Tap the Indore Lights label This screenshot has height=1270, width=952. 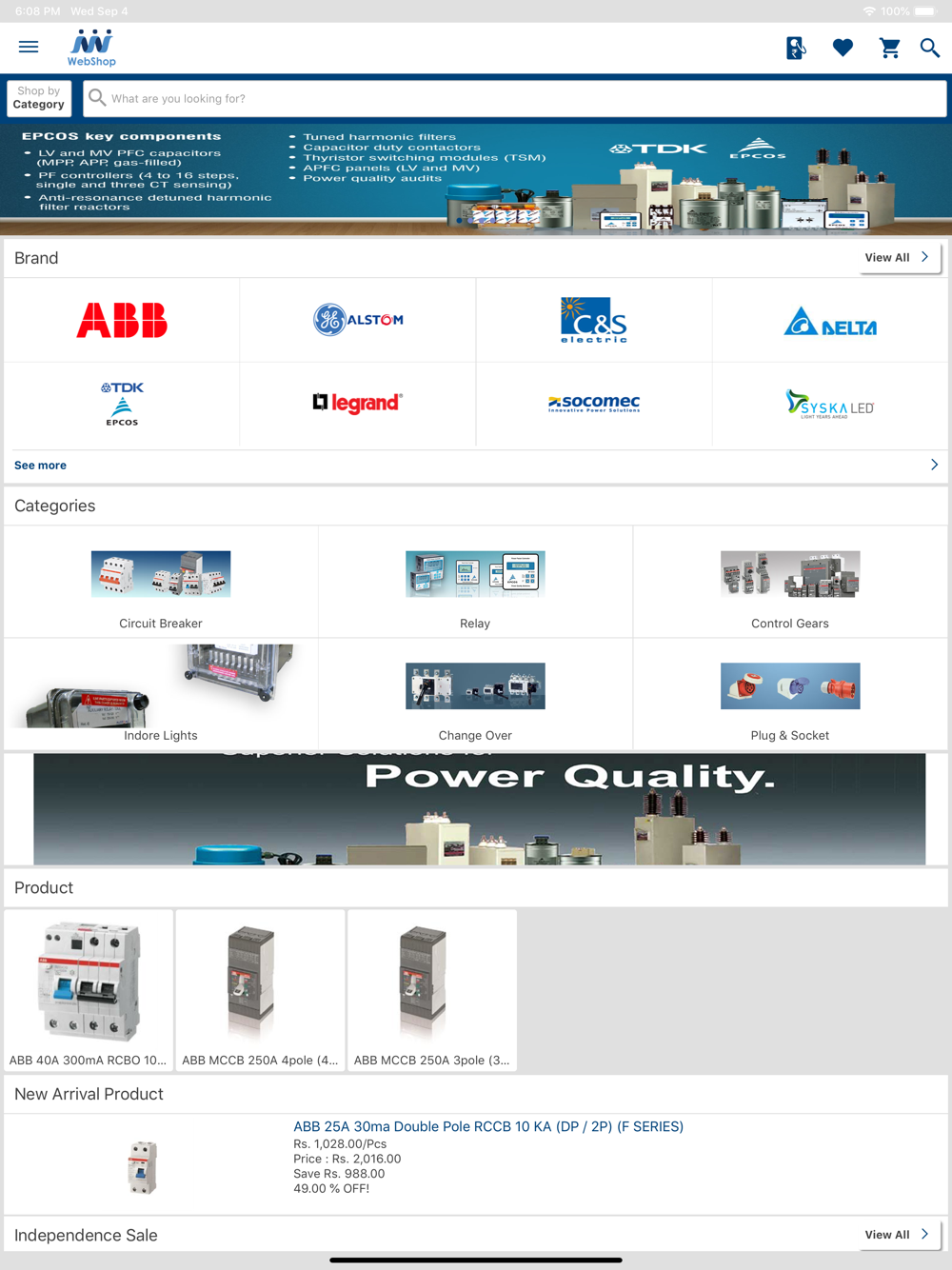(x=161, y=735)
